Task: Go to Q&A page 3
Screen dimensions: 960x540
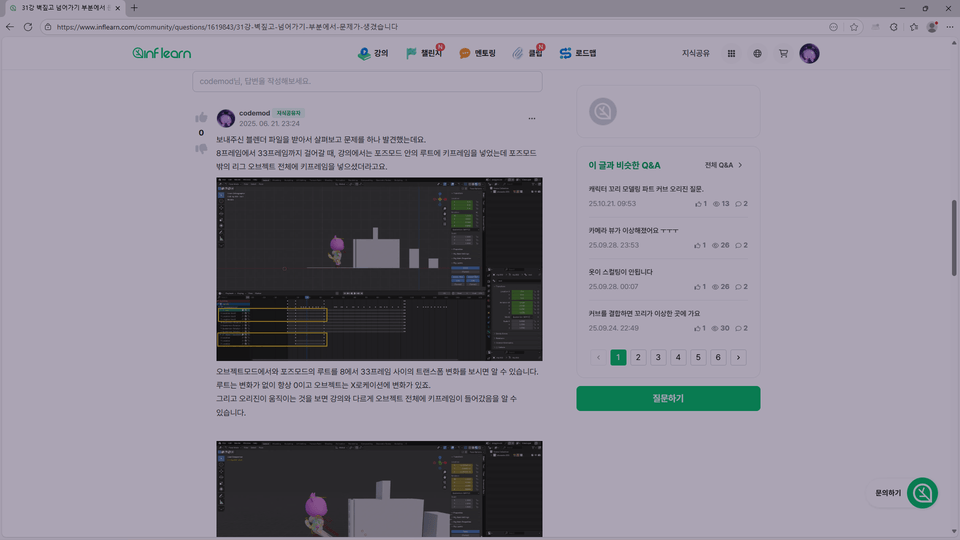Action: coord(658,358)
